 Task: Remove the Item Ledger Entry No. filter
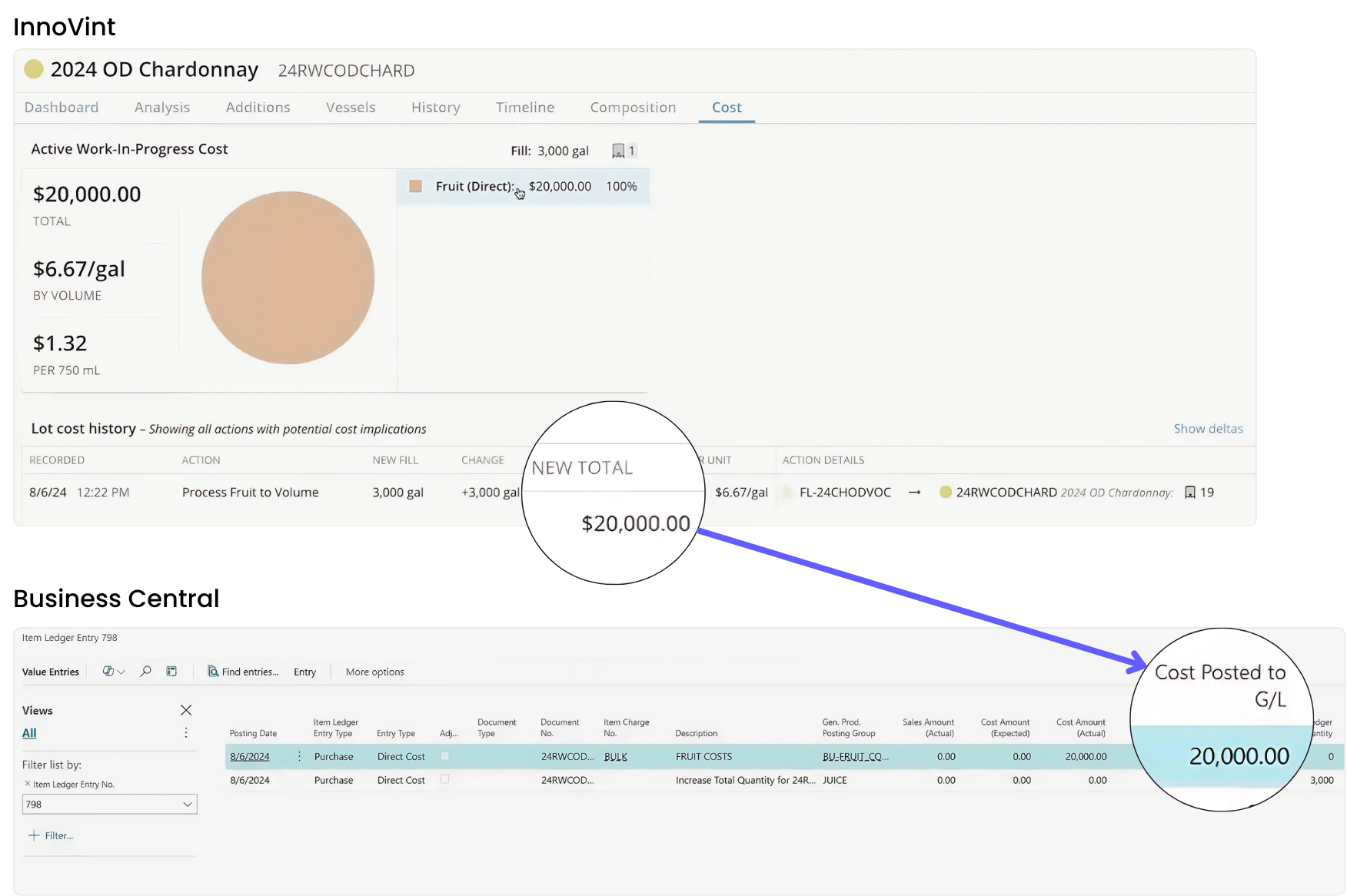tap(28, 784)
